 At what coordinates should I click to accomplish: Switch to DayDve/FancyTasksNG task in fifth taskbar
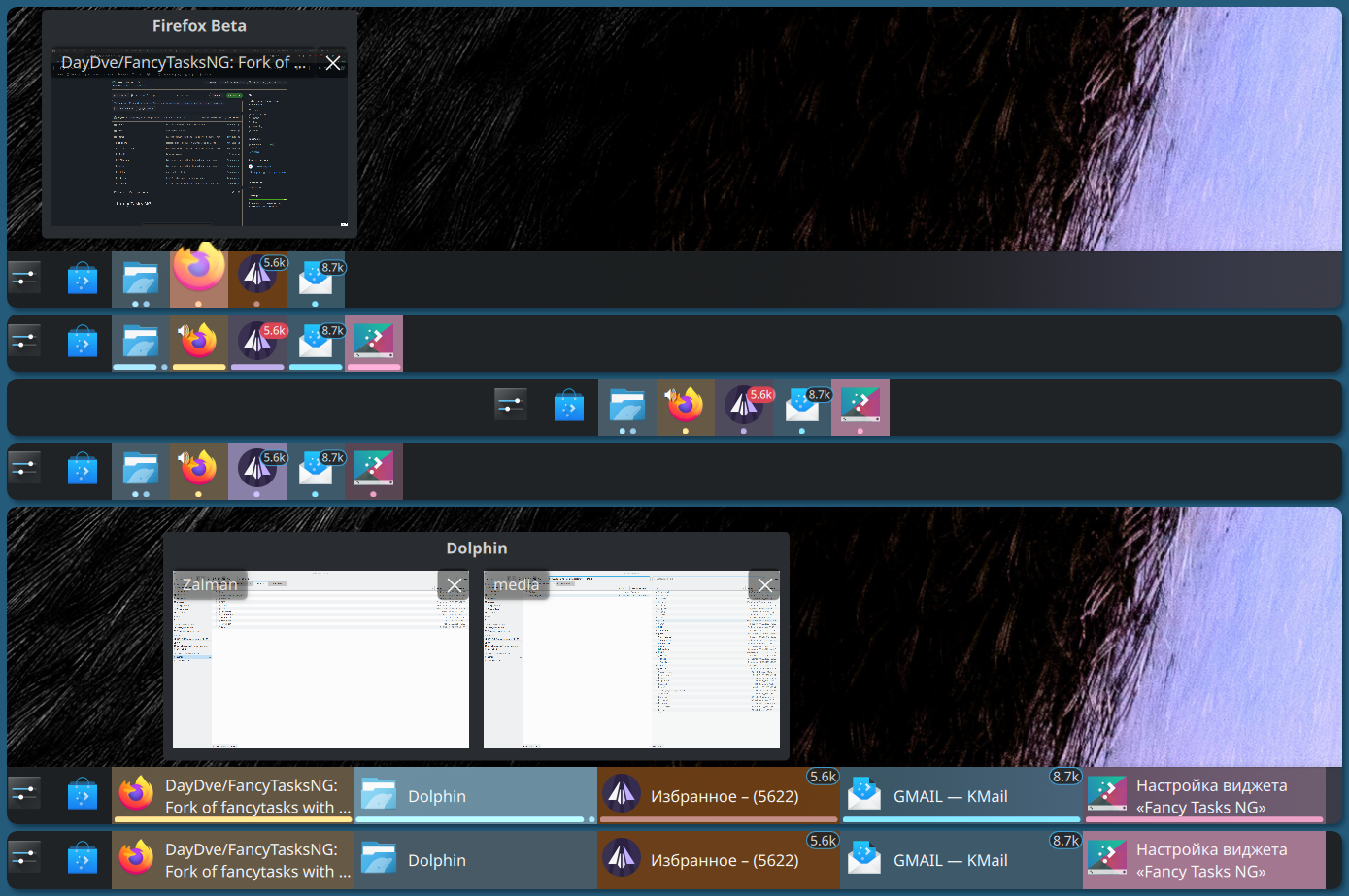click(x=233, y=796)
